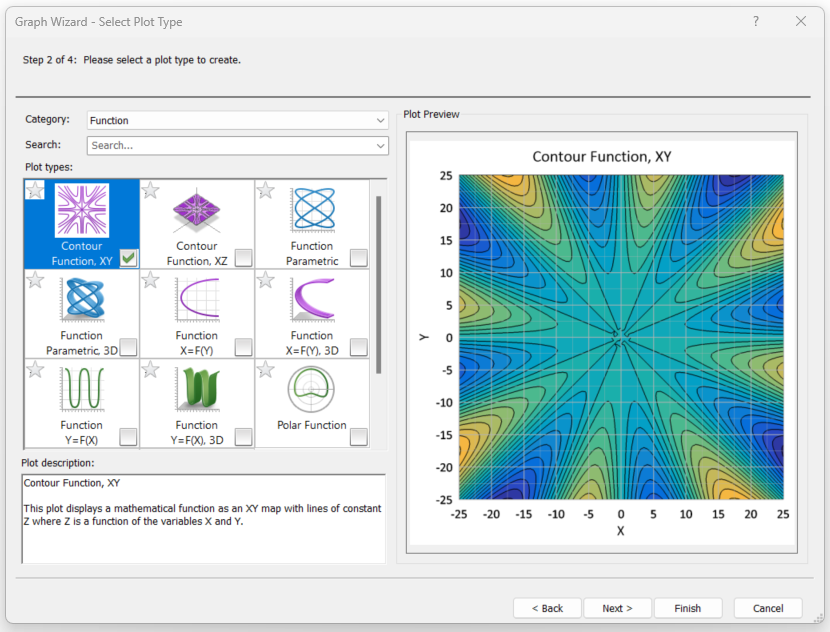Choose the Function Parametric plot icon

pyautogui.click(x=311, y=211)
